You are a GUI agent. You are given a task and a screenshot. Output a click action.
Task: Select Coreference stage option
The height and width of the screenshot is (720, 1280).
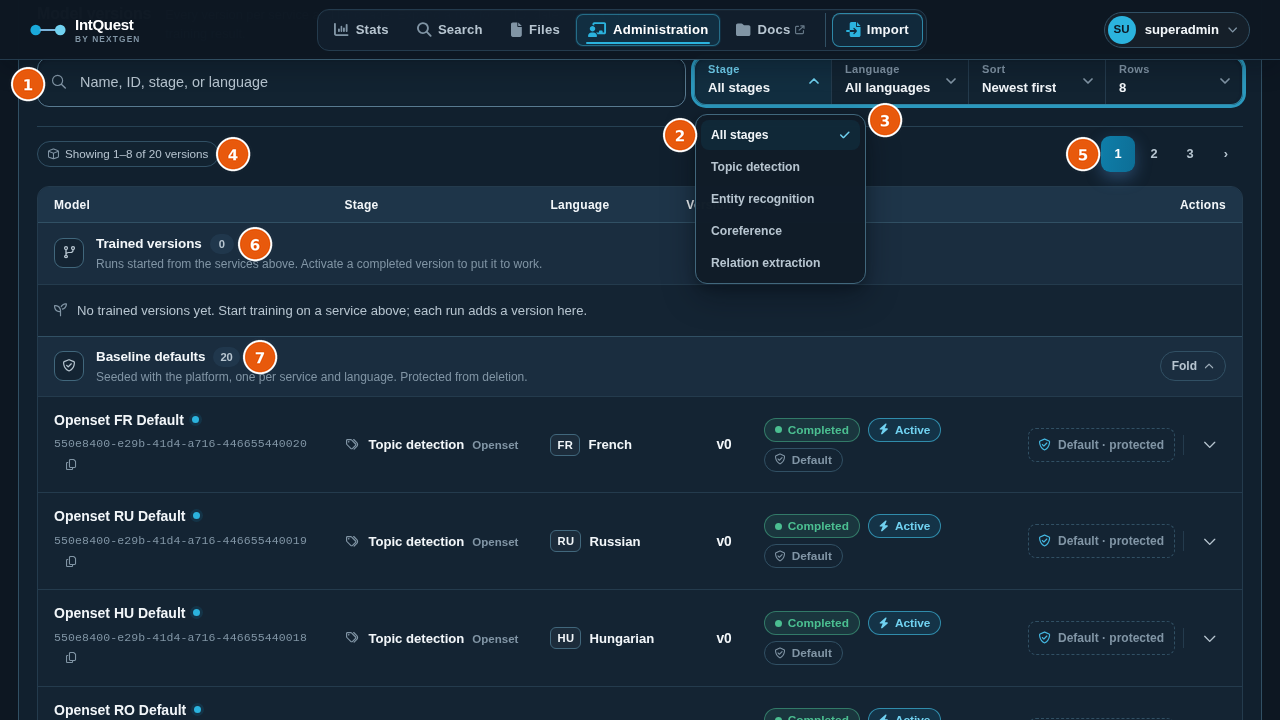pos(780,231)
